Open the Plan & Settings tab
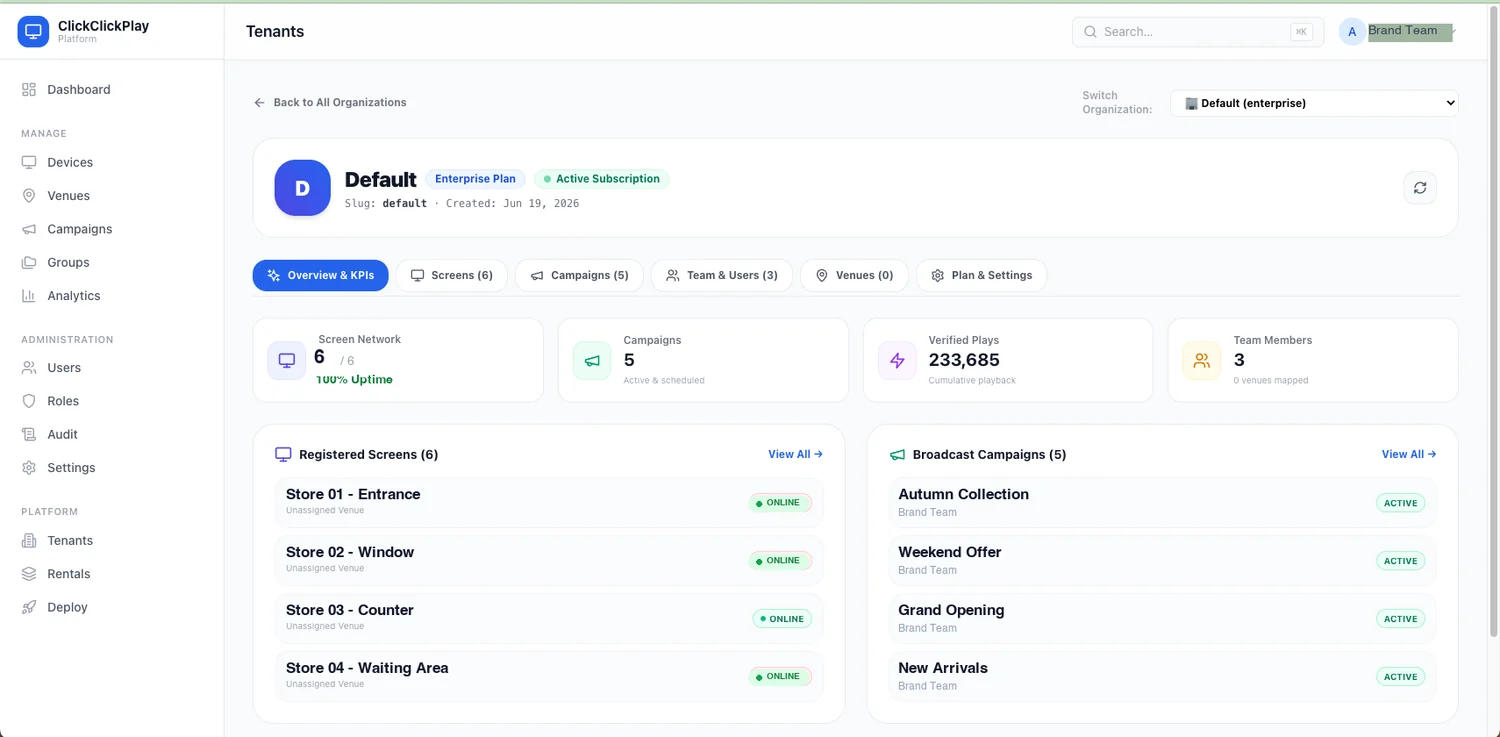 click(x=981, y=275)
